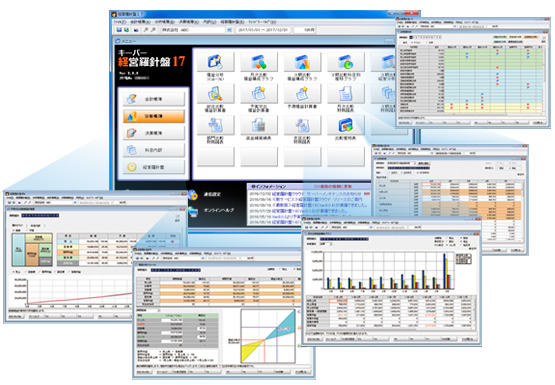Viewport: 555px width, 385px height.
Task: Click the オンラインヘルプ monitor icon
Action: (x=193, y=211)
